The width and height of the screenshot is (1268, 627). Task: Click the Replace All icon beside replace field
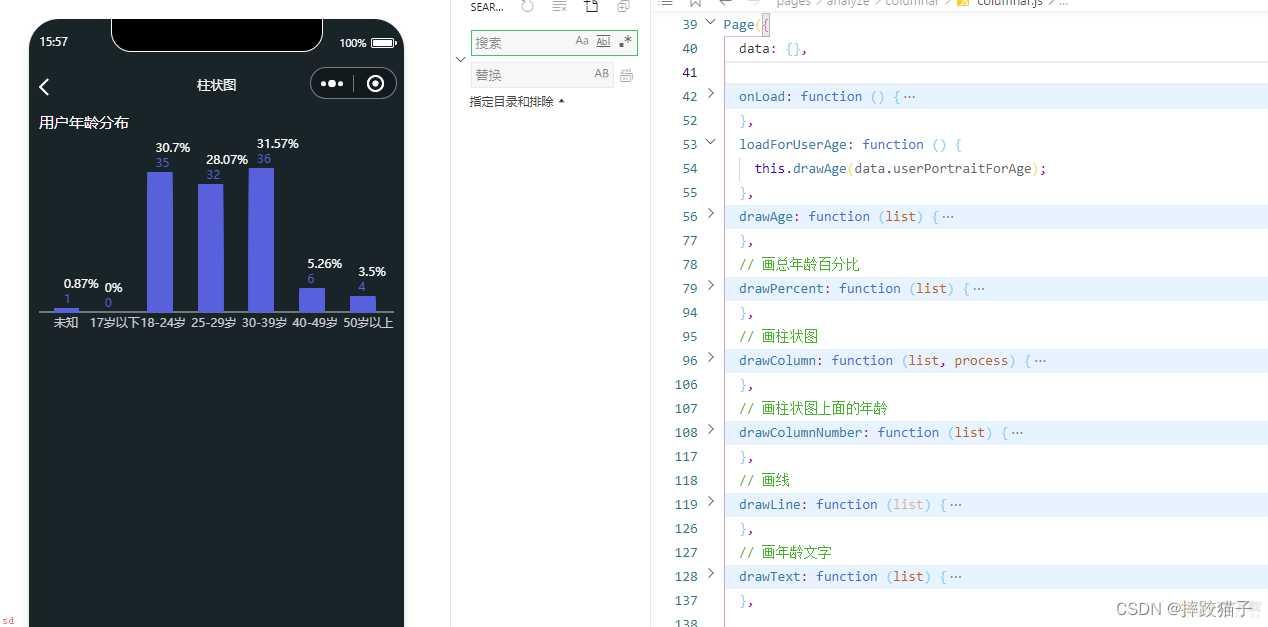pos(627,75)
